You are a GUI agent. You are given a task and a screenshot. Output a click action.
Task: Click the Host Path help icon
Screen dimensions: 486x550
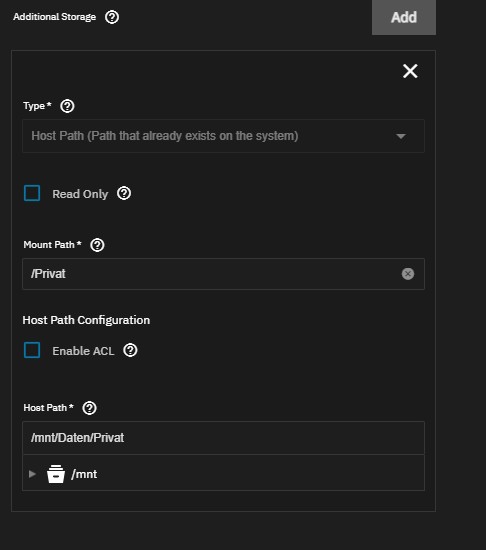pyautogui.click(x=89, y=408)
